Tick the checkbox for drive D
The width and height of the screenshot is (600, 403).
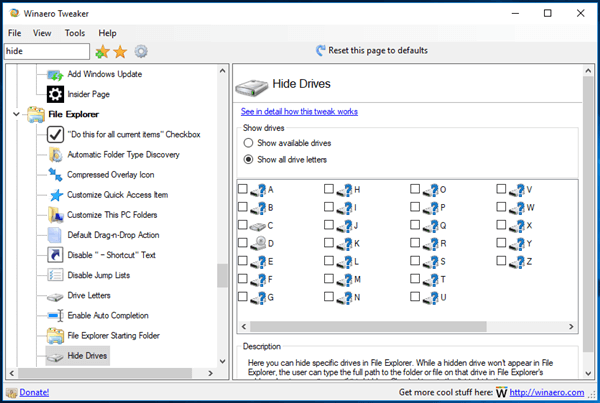(x=243, y=243)
